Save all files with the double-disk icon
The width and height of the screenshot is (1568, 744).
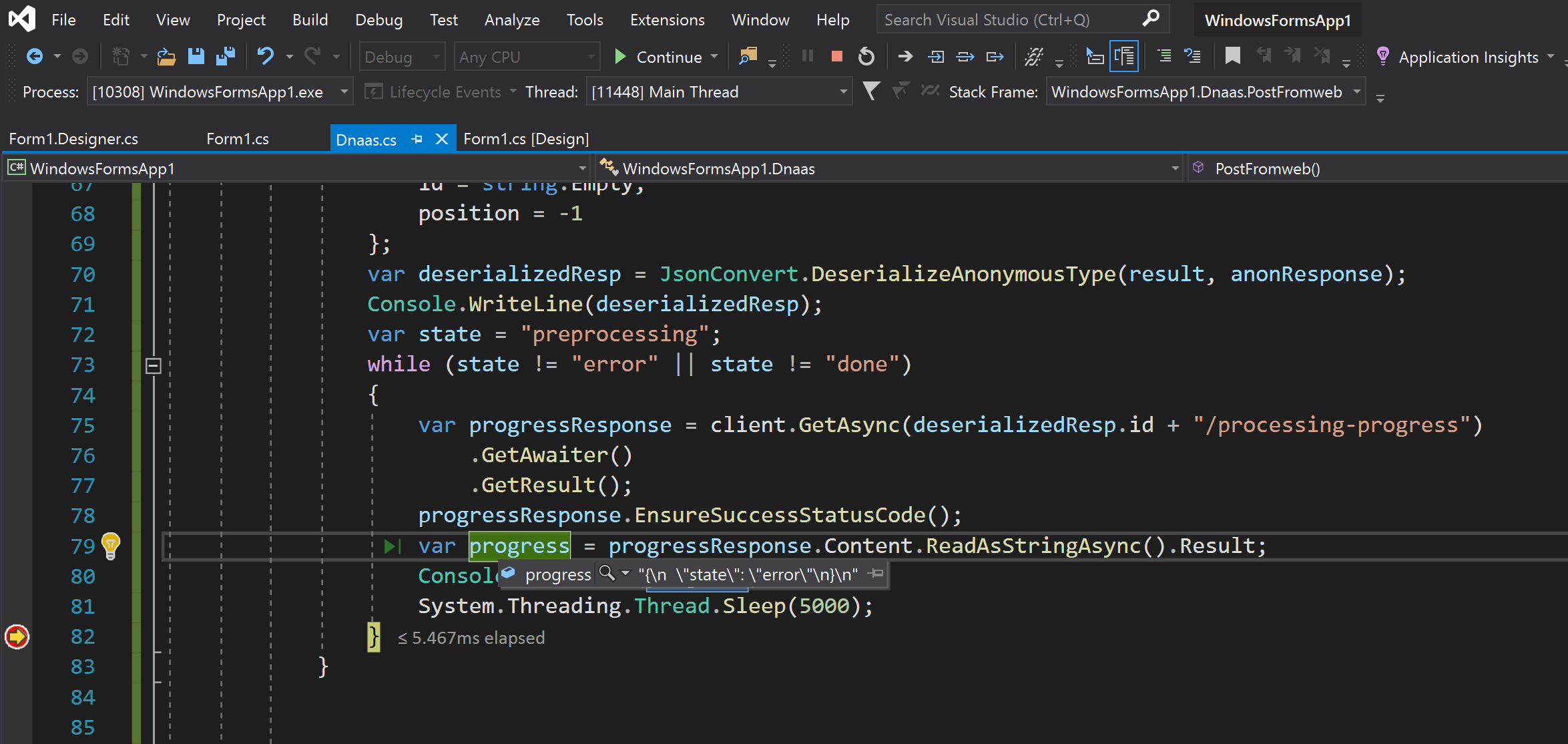coord(226,57)
